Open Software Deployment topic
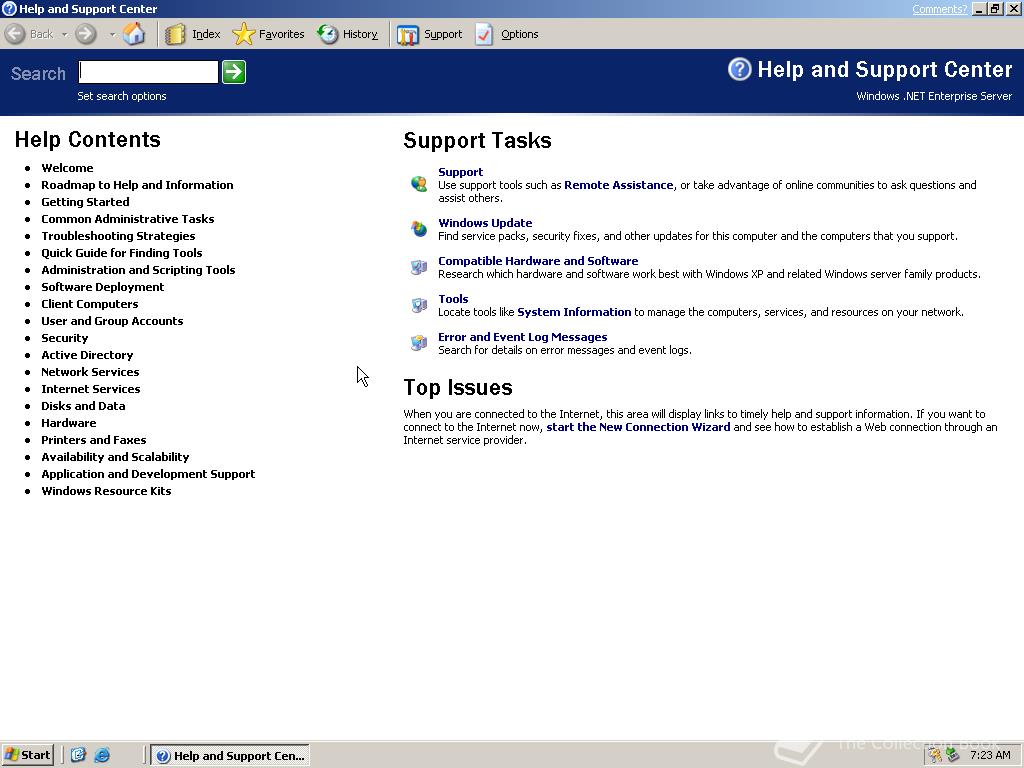Screen dimensions: 1024x768 pos(103,287)
